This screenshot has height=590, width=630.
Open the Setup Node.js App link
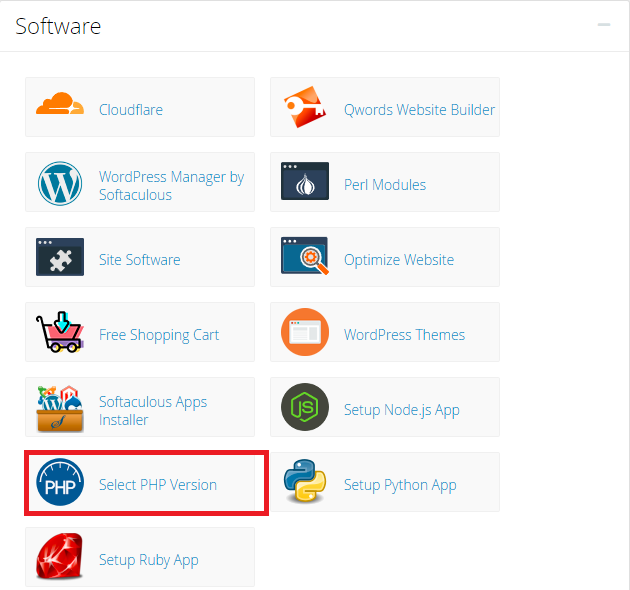(x=401, y=410)
